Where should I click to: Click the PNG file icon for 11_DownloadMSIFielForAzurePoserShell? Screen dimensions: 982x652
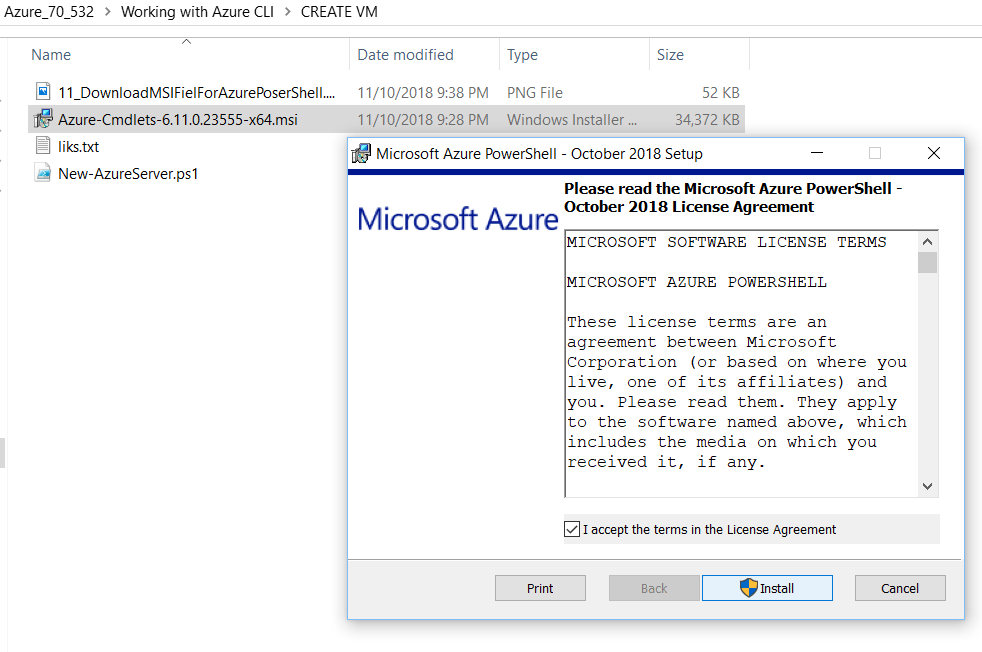pyautogui.click(x=41, y=92)
